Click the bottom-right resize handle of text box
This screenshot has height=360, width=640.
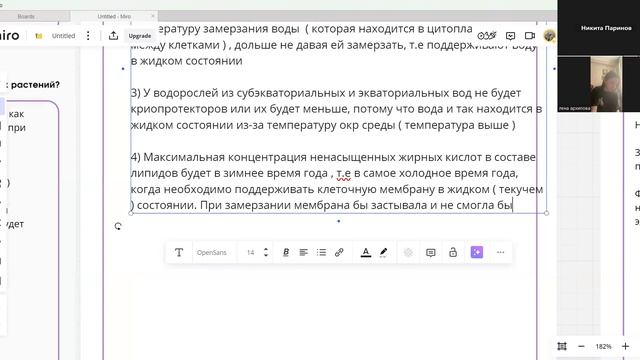[547, 213]
